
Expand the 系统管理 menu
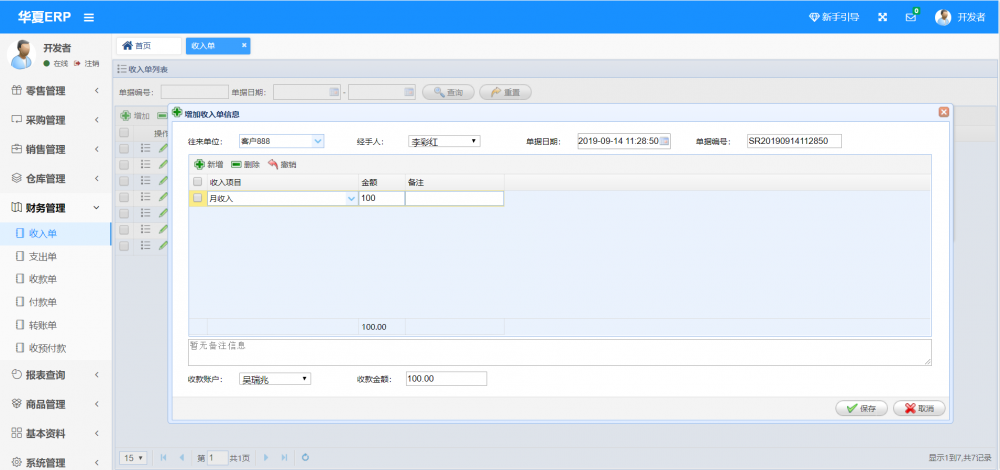(x=55, y=462)
